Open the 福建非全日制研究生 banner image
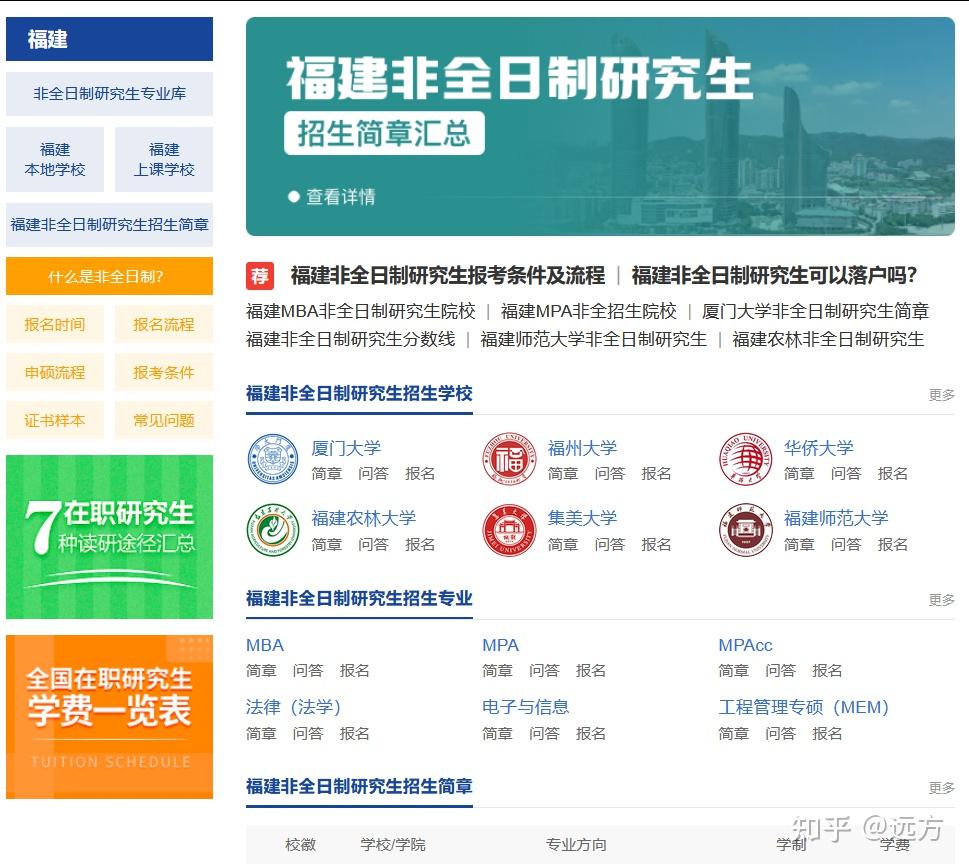This screenshot has width=969, height=868. pyautogui.click(x=600, y=127)
